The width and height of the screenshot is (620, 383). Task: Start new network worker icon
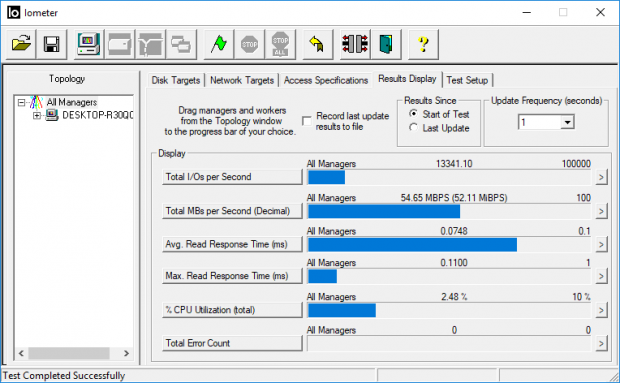point(150,44)
